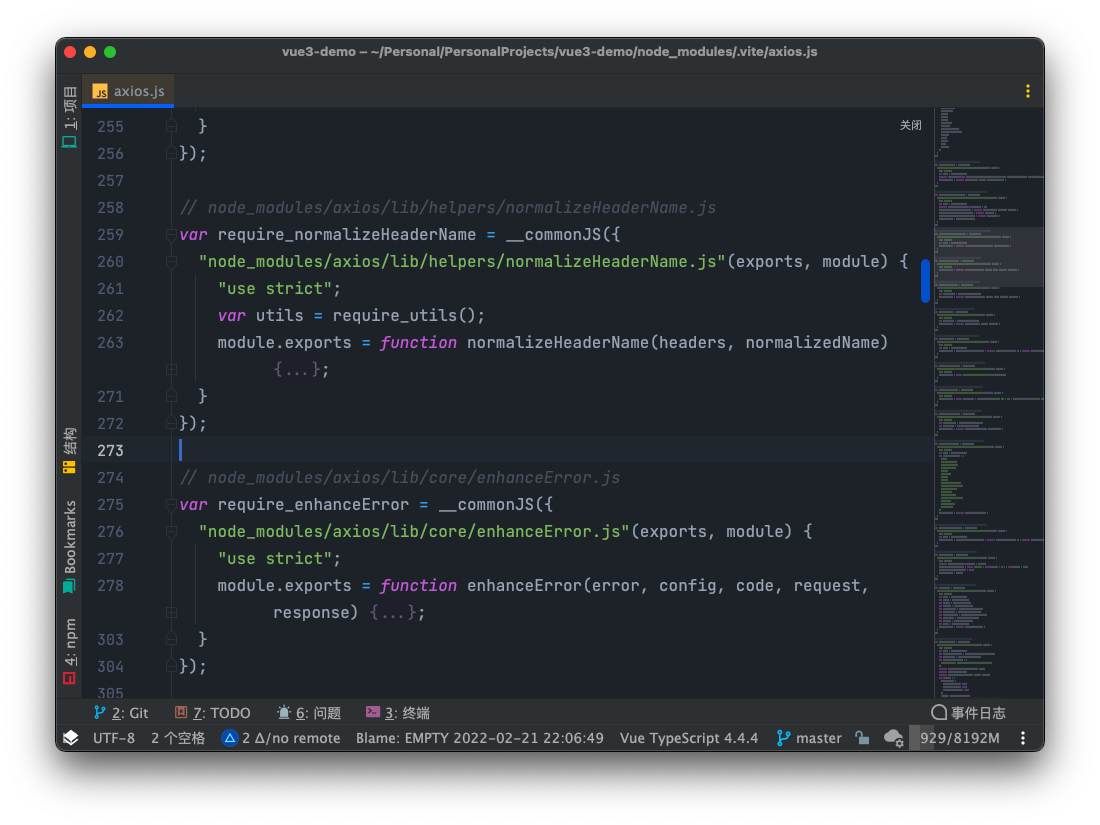Click the Blame: EMPTY annotation in status bar

(x=480, y=738)
